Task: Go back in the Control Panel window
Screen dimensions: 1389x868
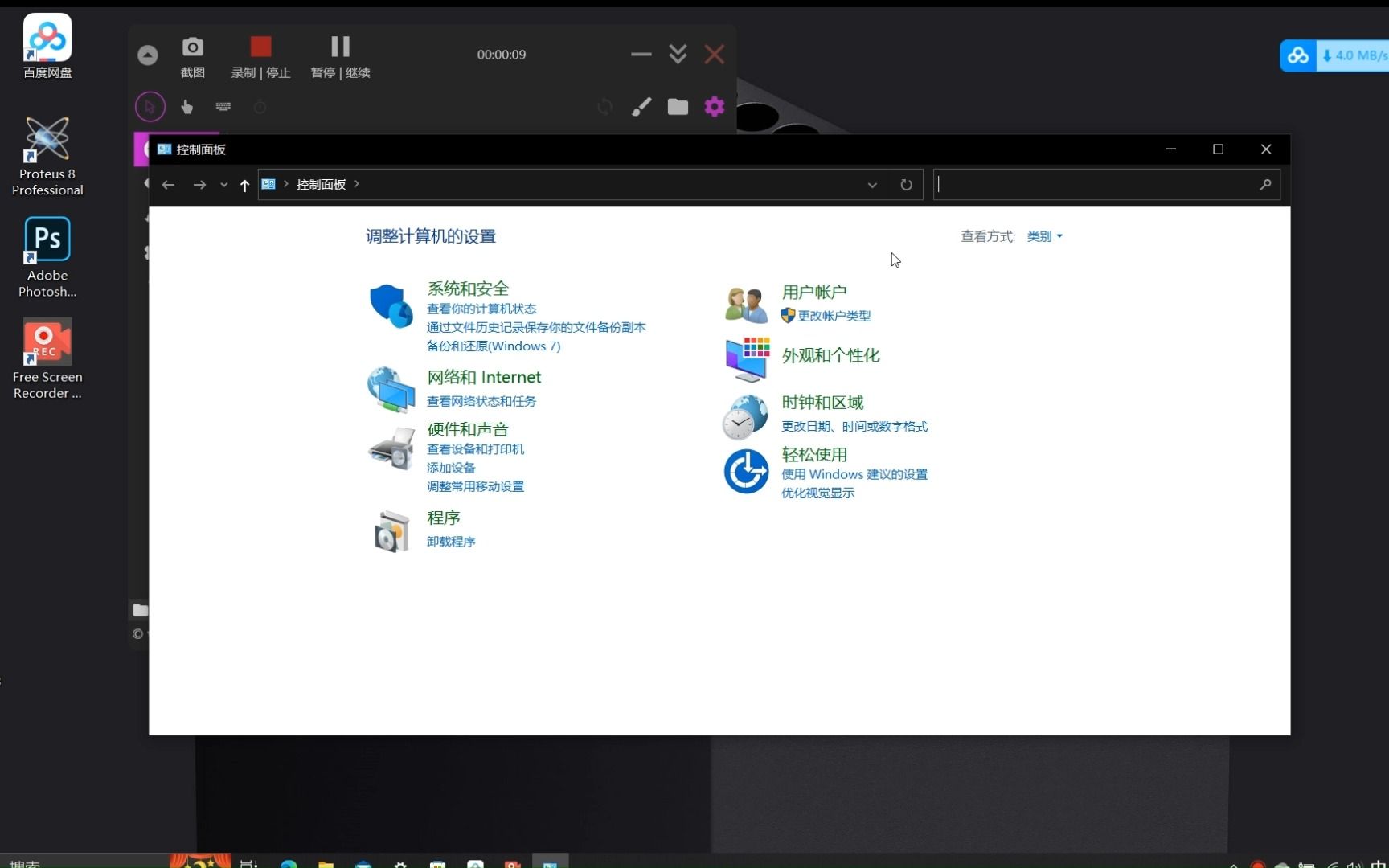Action: coord(168,184)
